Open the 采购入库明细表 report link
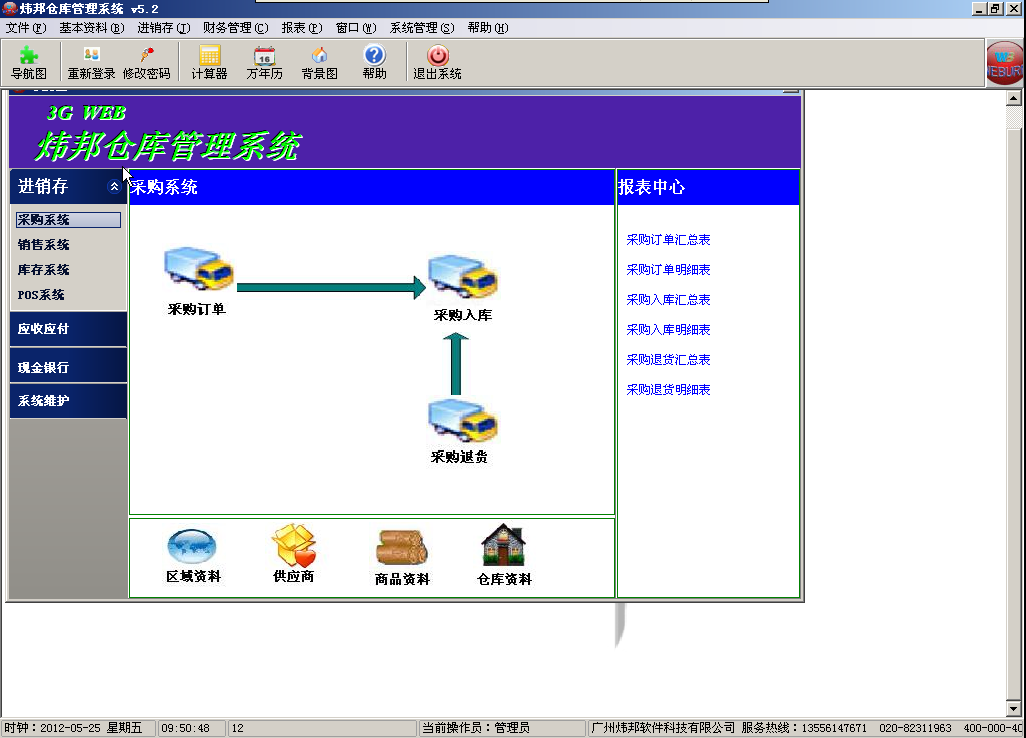 pyautogui.click(x=668, y=330)
